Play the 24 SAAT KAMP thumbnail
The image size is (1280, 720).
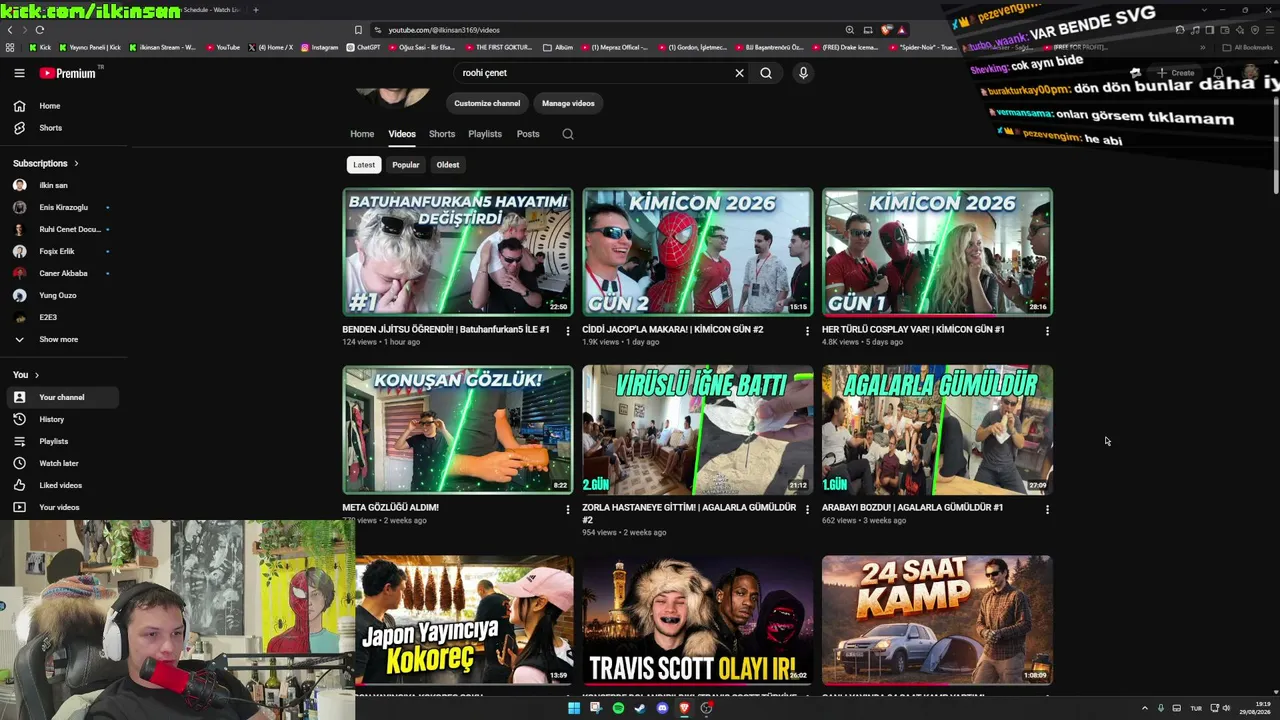click(x=937, y=620)
